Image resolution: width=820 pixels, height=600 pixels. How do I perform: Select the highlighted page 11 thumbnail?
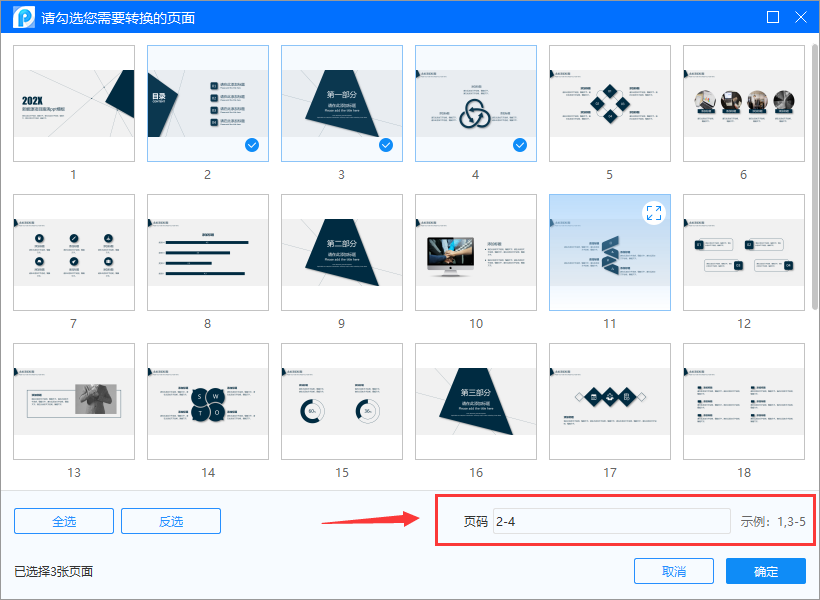(x=610, y=252)
